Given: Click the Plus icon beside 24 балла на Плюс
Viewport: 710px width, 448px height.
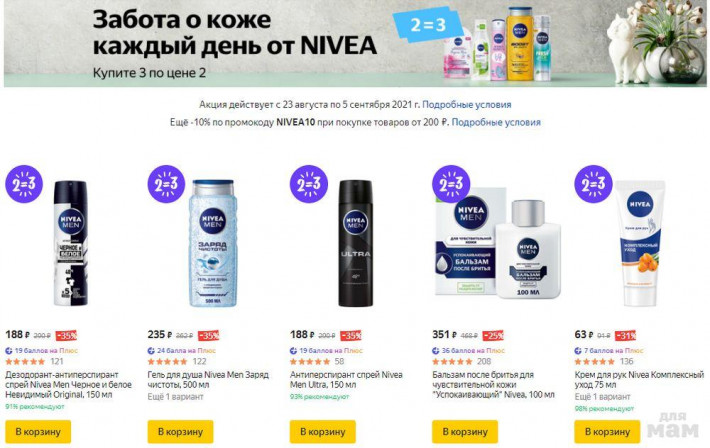Looking at the screenshot, I should (151, 351).
